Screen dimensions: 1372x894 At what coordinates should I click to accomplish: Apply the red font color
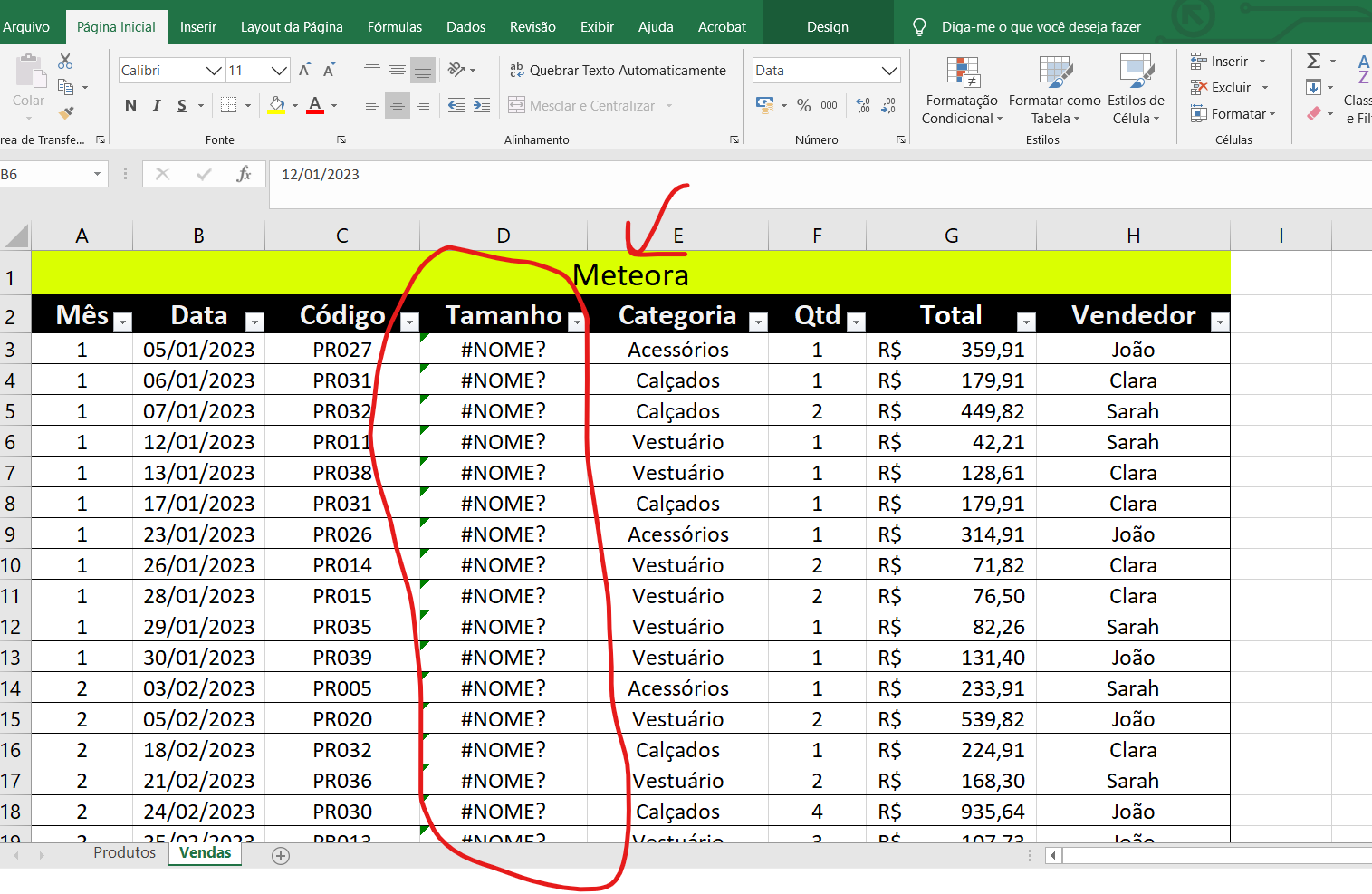[x=315, y=105]
